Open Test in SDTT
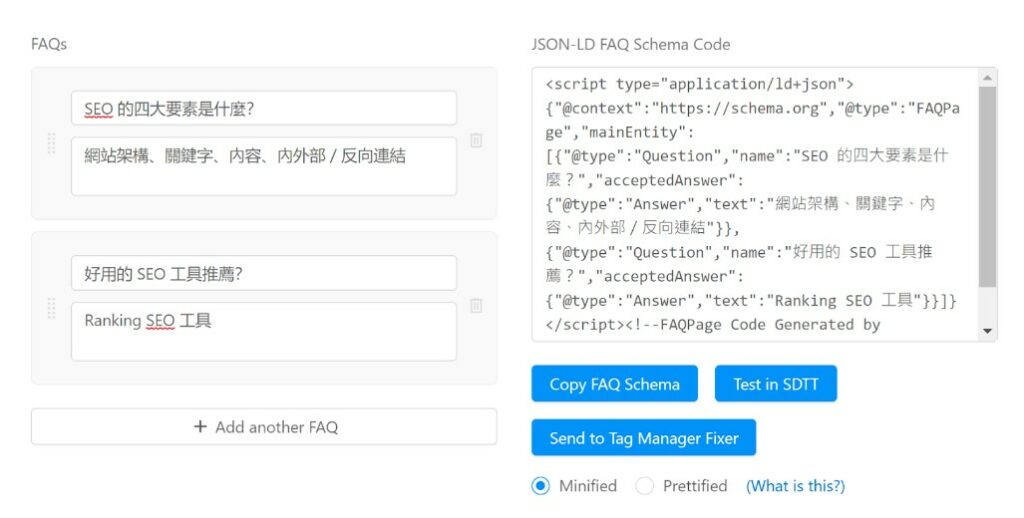The width and height of the screenshot is (1024, 518). click(x=775, y=384)
